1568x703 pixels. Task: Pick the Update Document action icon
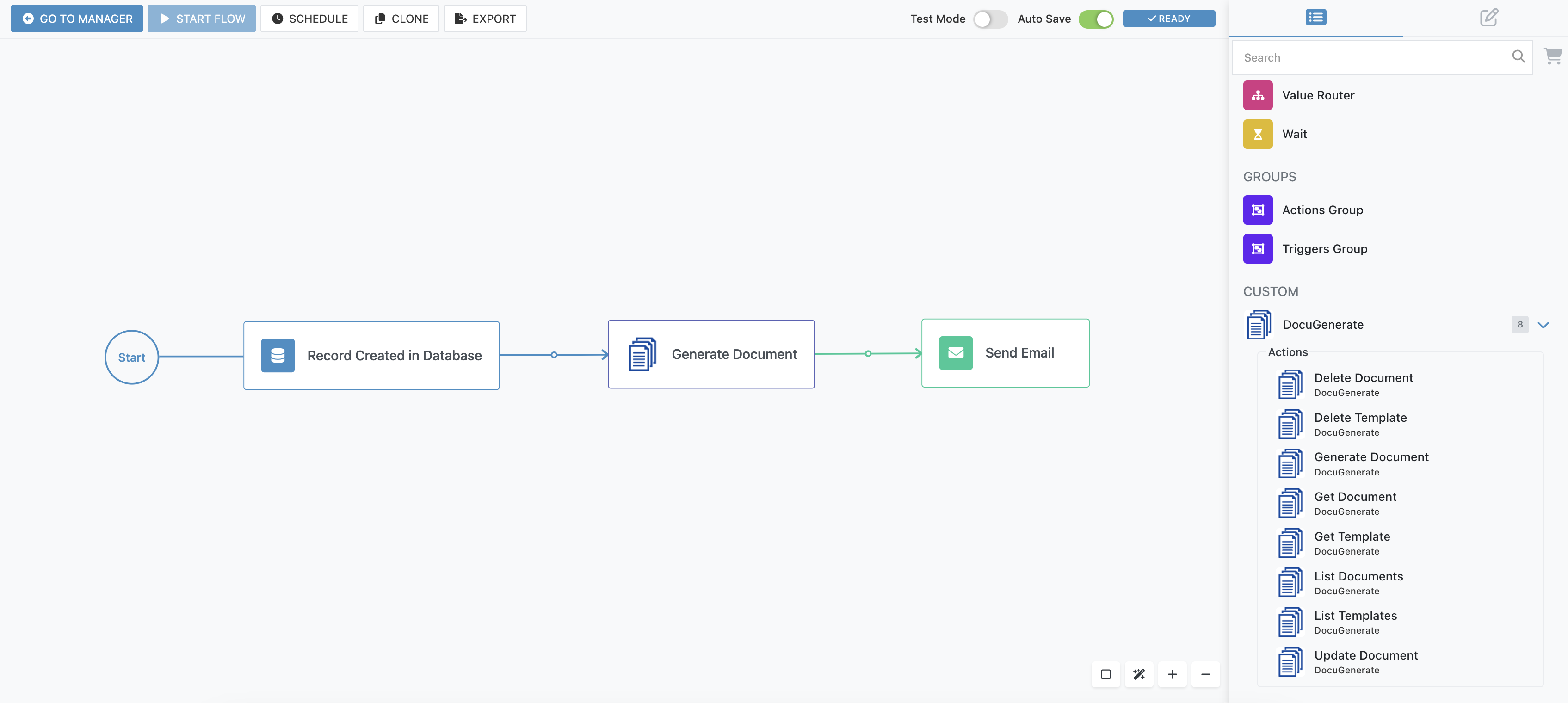(x=1290, y=661)
